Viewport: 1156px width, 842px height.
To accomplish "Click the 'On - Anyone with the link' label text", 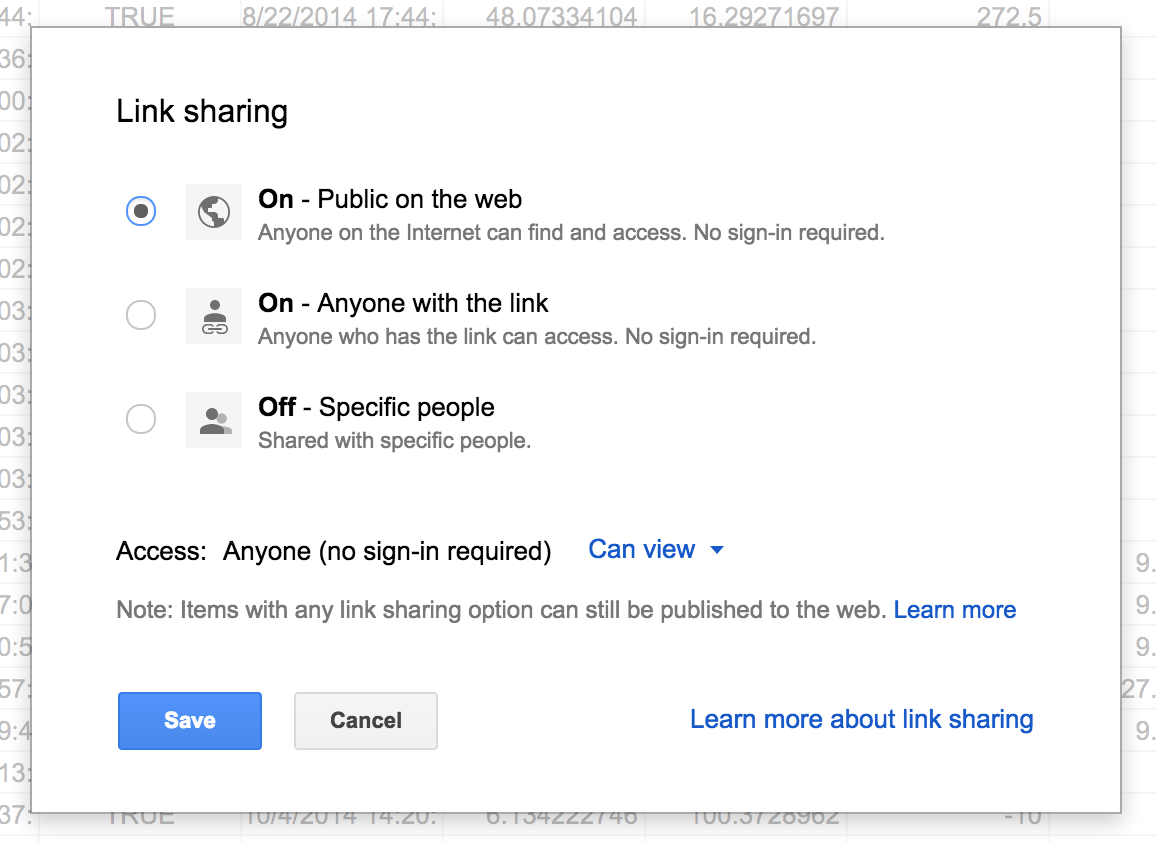I will [x=403, y=304].
